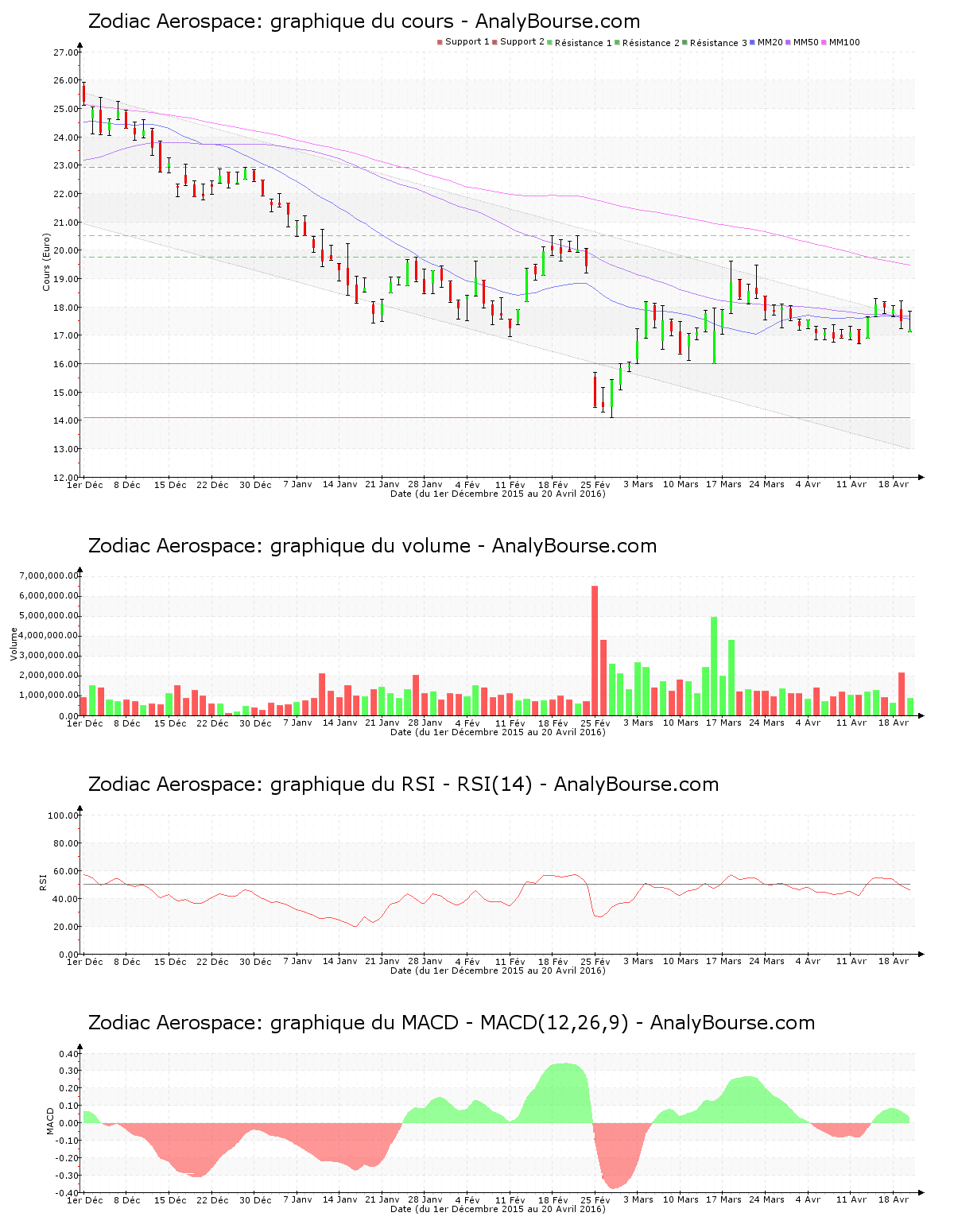
Task: Click the 'Volume' vertical axis label
Action: [14, 644]
